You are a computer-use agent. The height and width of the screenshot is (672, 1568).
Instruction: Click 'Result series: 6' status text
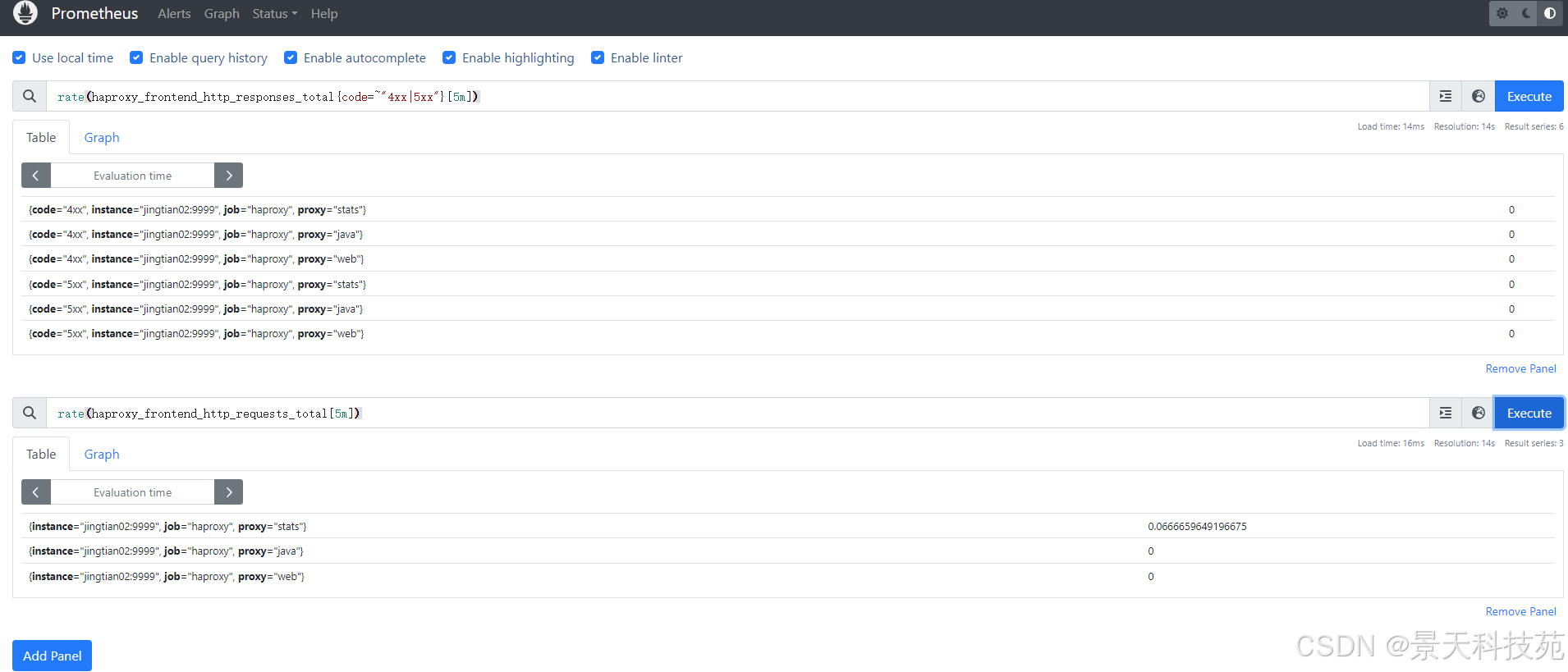tap(1534, 126)
